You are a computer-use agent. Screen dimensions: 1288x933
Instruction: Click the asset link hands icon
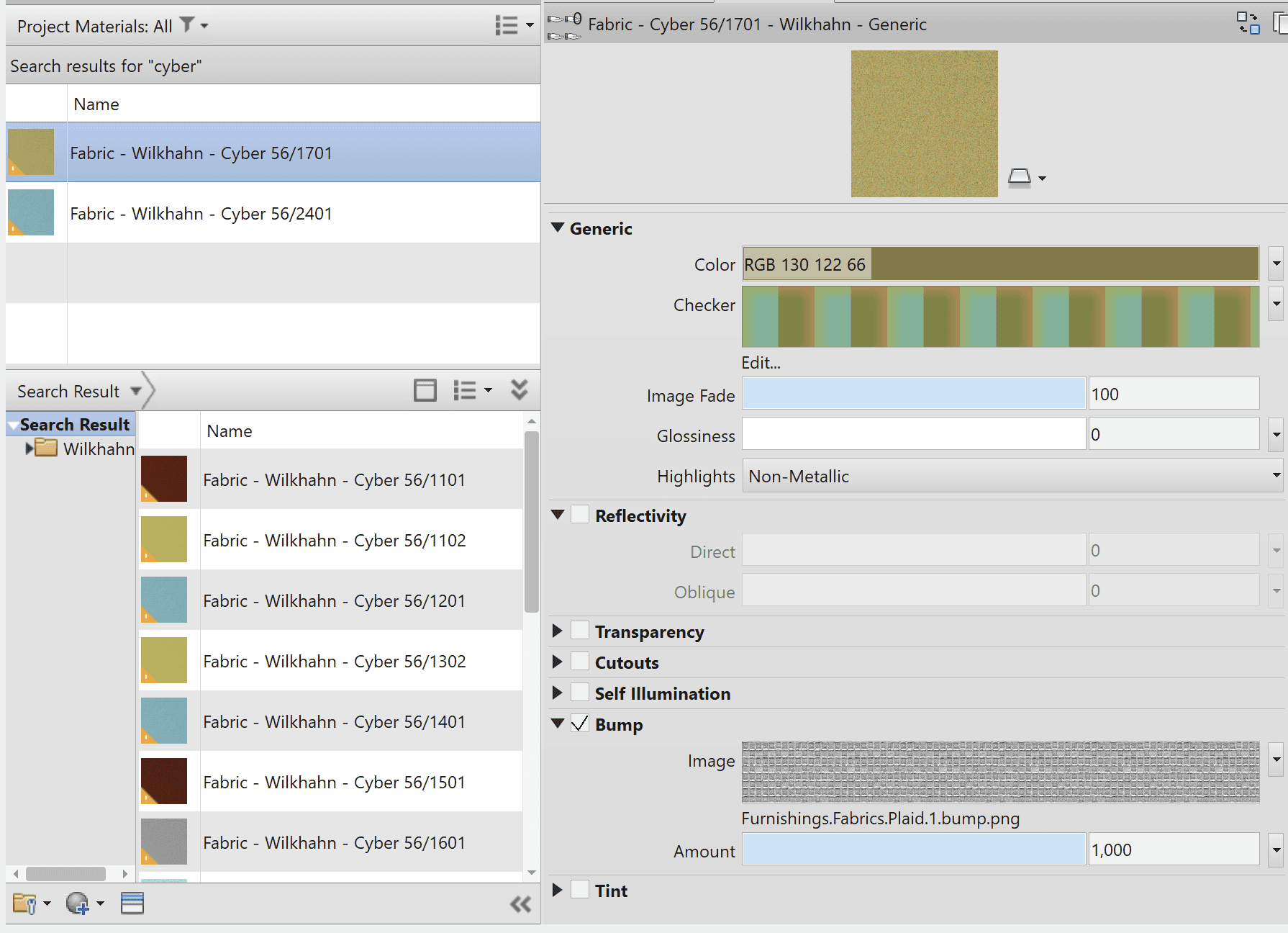coord(565,25)
